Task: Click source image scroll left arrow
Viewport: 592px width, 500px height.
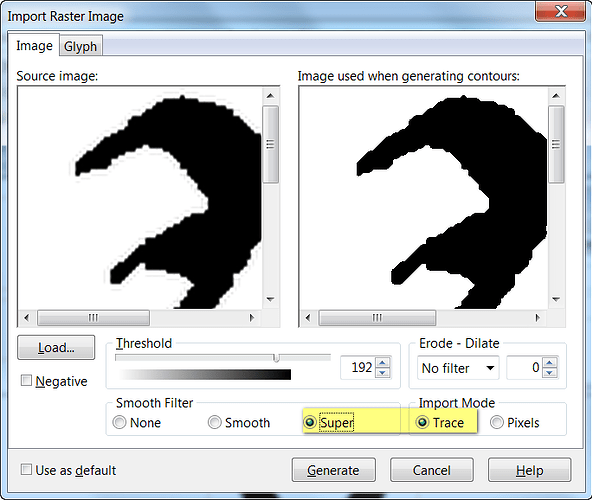Action: pos(26,318)
